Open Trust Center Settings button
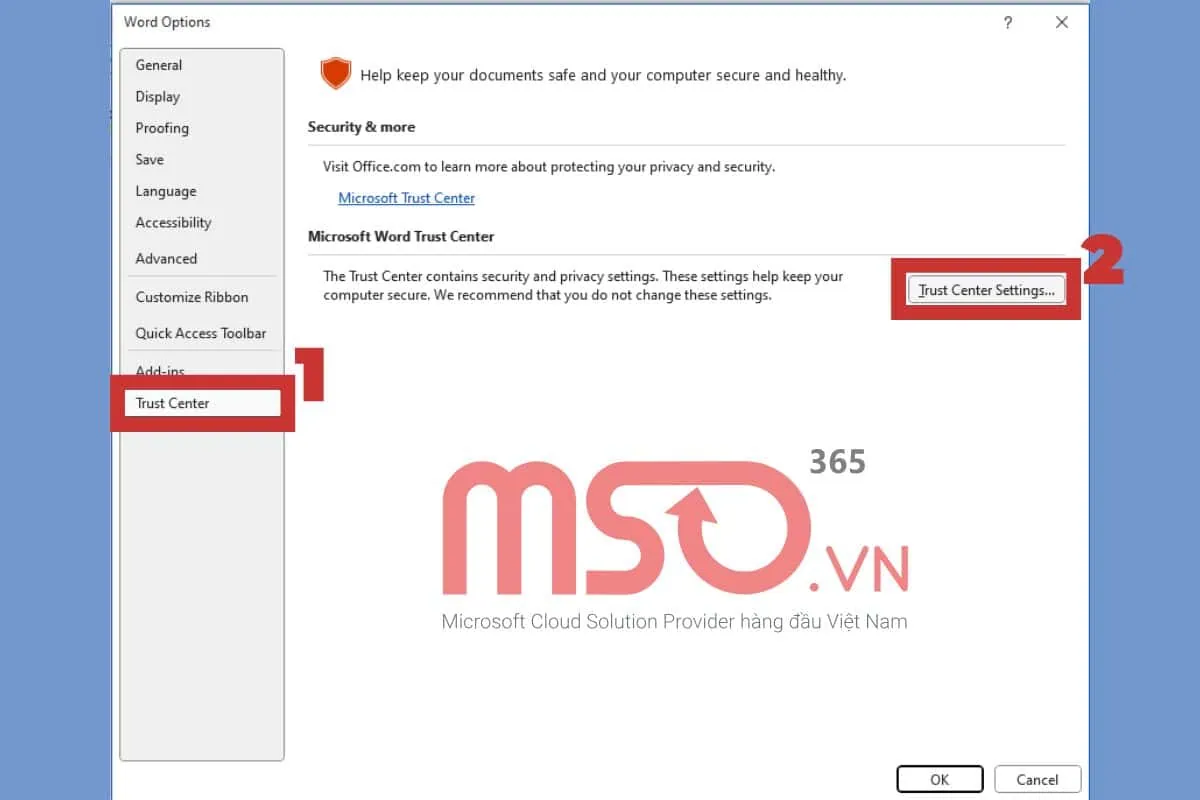 click(x=986, y=290)
